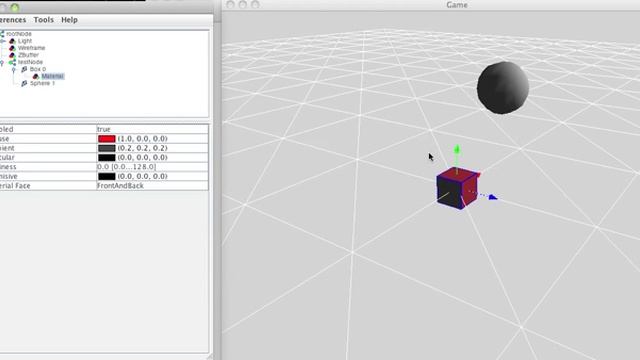The height and width of the screenshot is (360, 640).
Task: Click the Box 0 mesh icon
Action: (x=24, y=69)
